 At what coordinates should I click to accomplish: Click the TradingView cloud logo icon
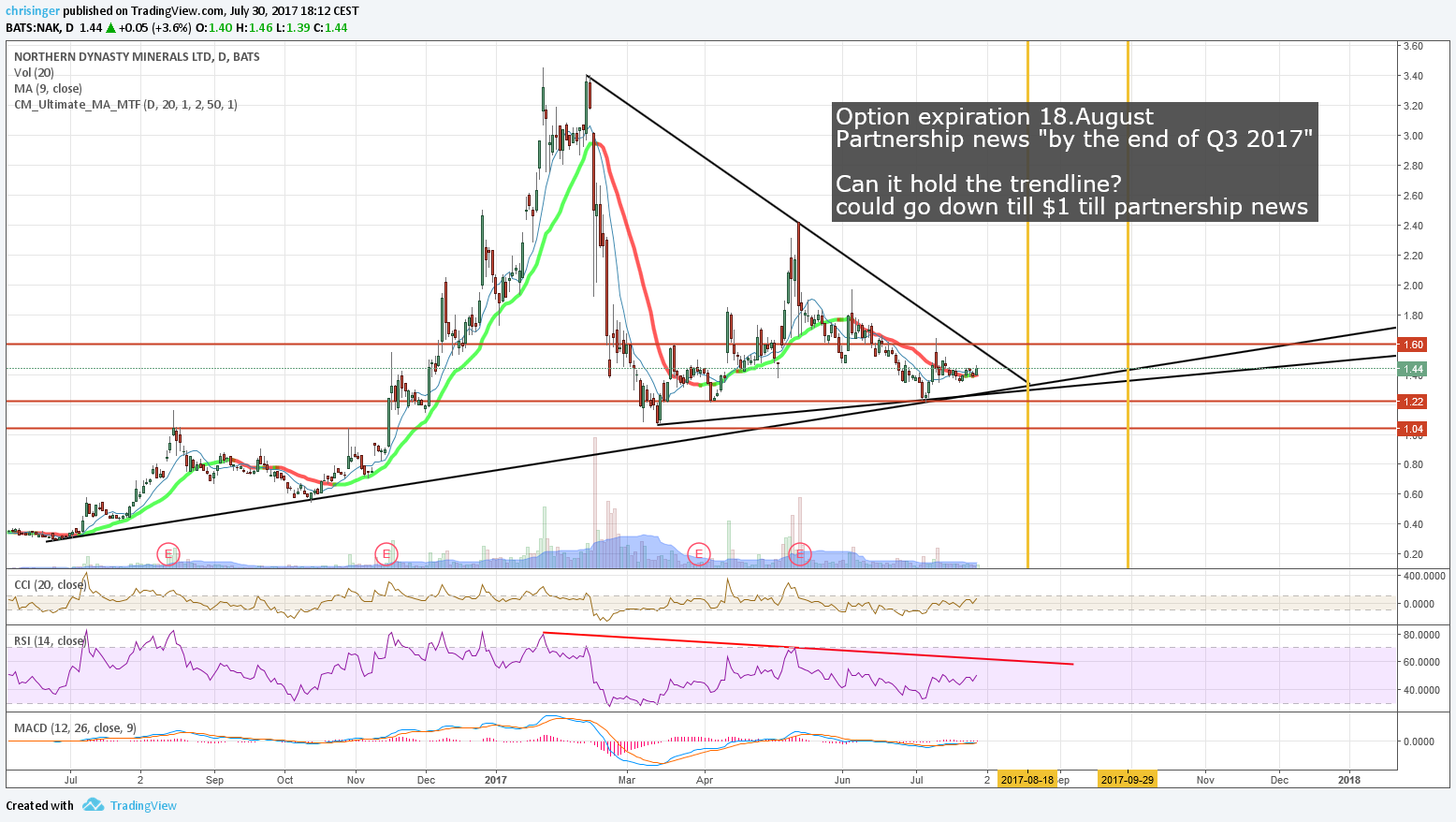pos(92,805)
